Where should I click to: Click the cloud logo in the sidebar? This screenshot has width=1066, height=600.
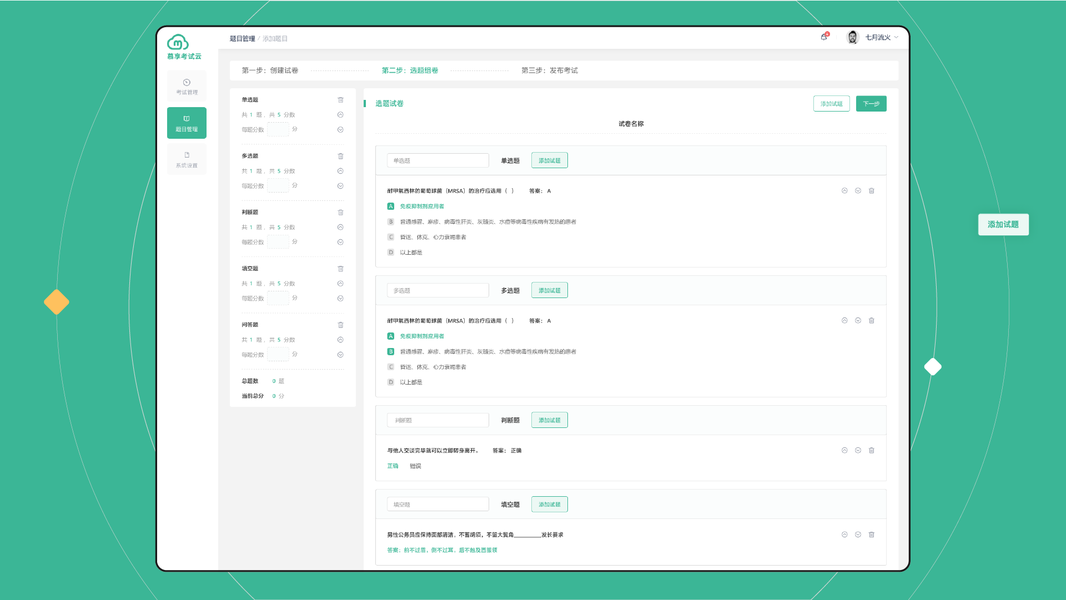click(178, 43)
